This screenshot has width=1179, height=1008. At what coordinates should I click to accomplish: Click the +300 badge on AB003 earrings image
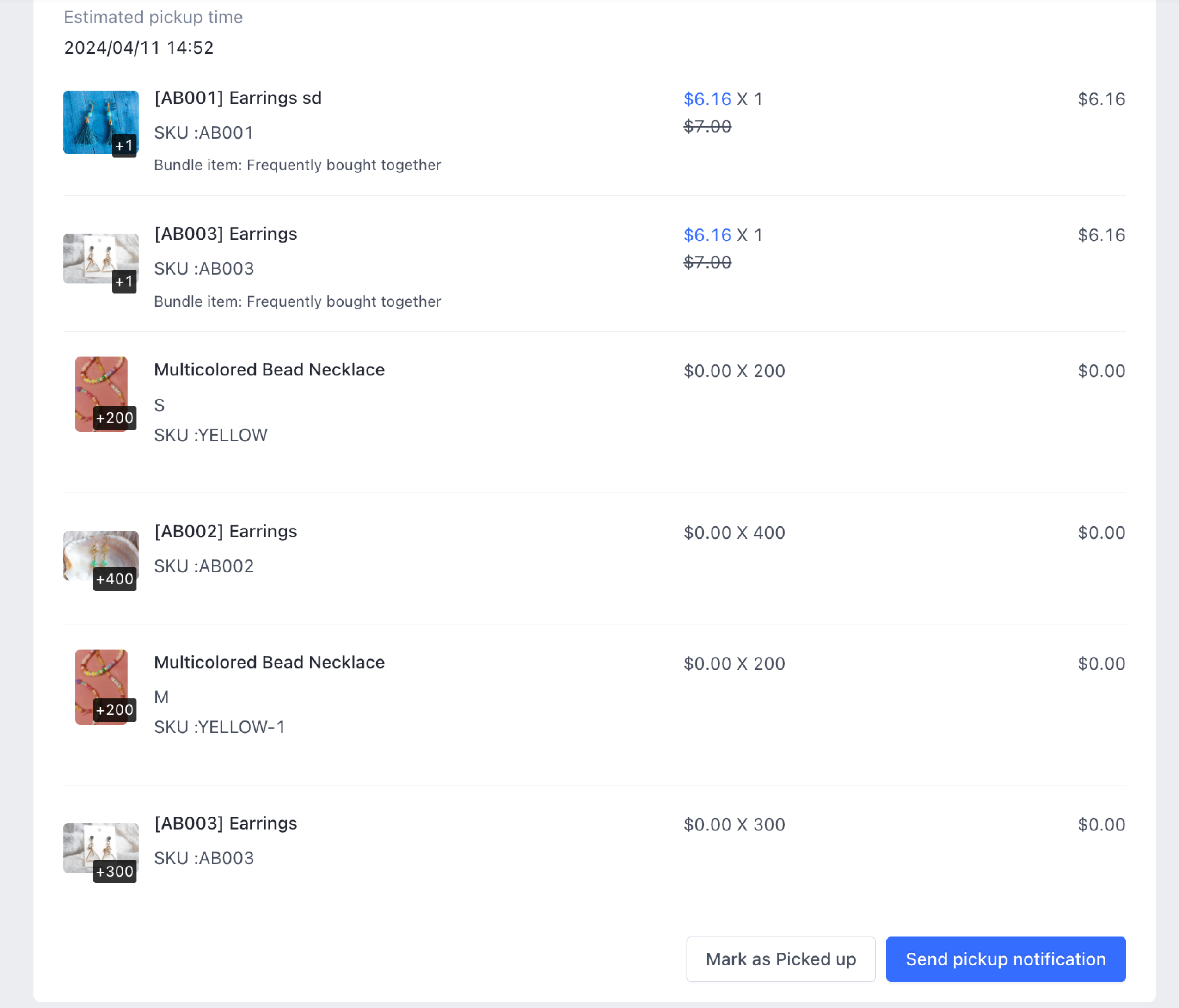tap(114, 872)
